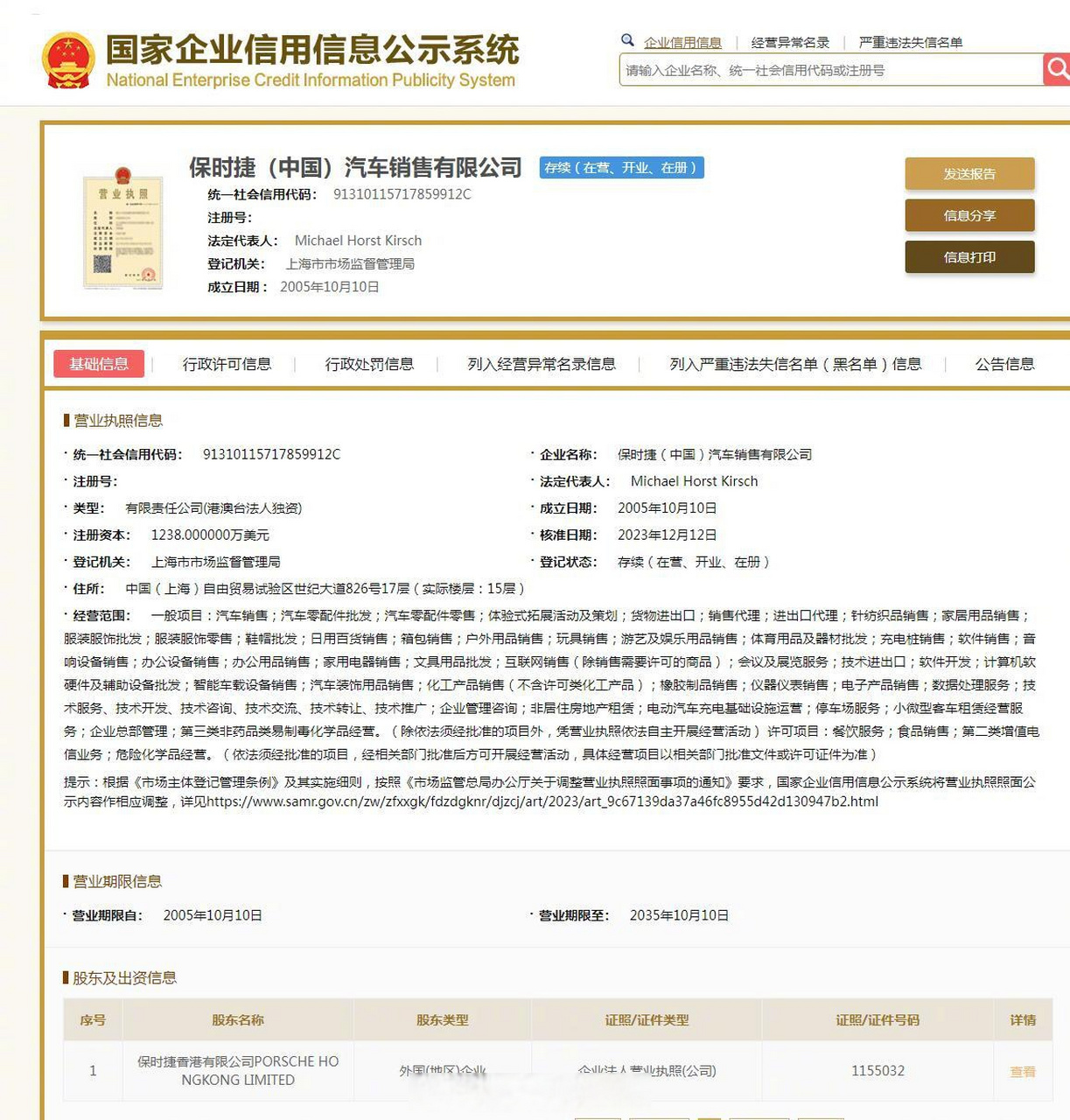Switch to the 行政处罚信息 tab
The image size is (1070, 1120).
[x=369, y=364]
